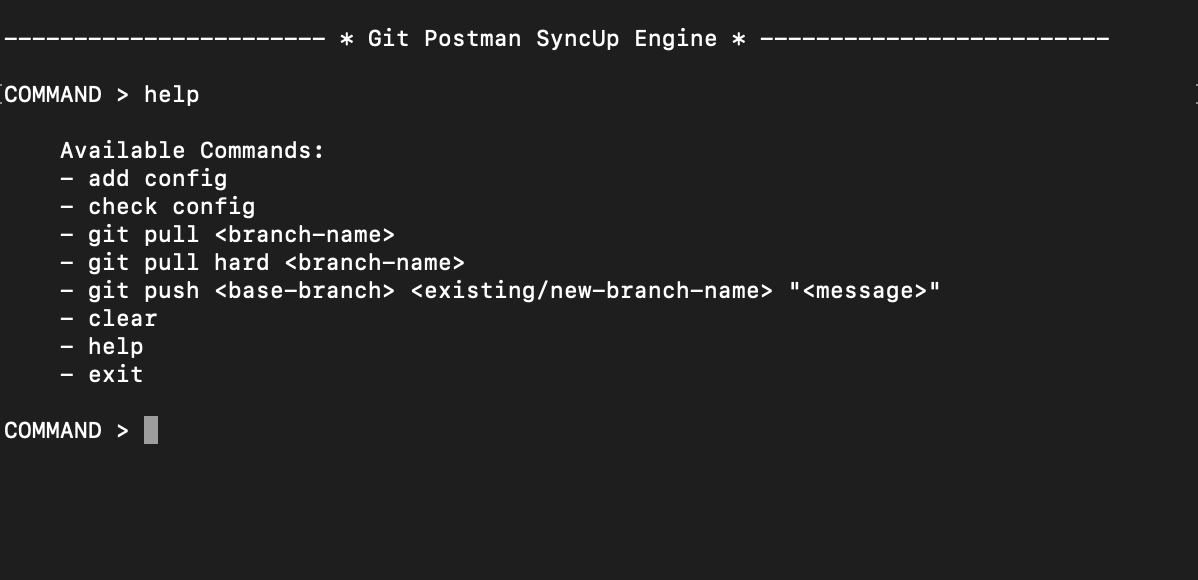Click the first COMMAND prompt label
Image resolution: width=1198 pixels, height=580 pixels.
[x=53, y=95]
